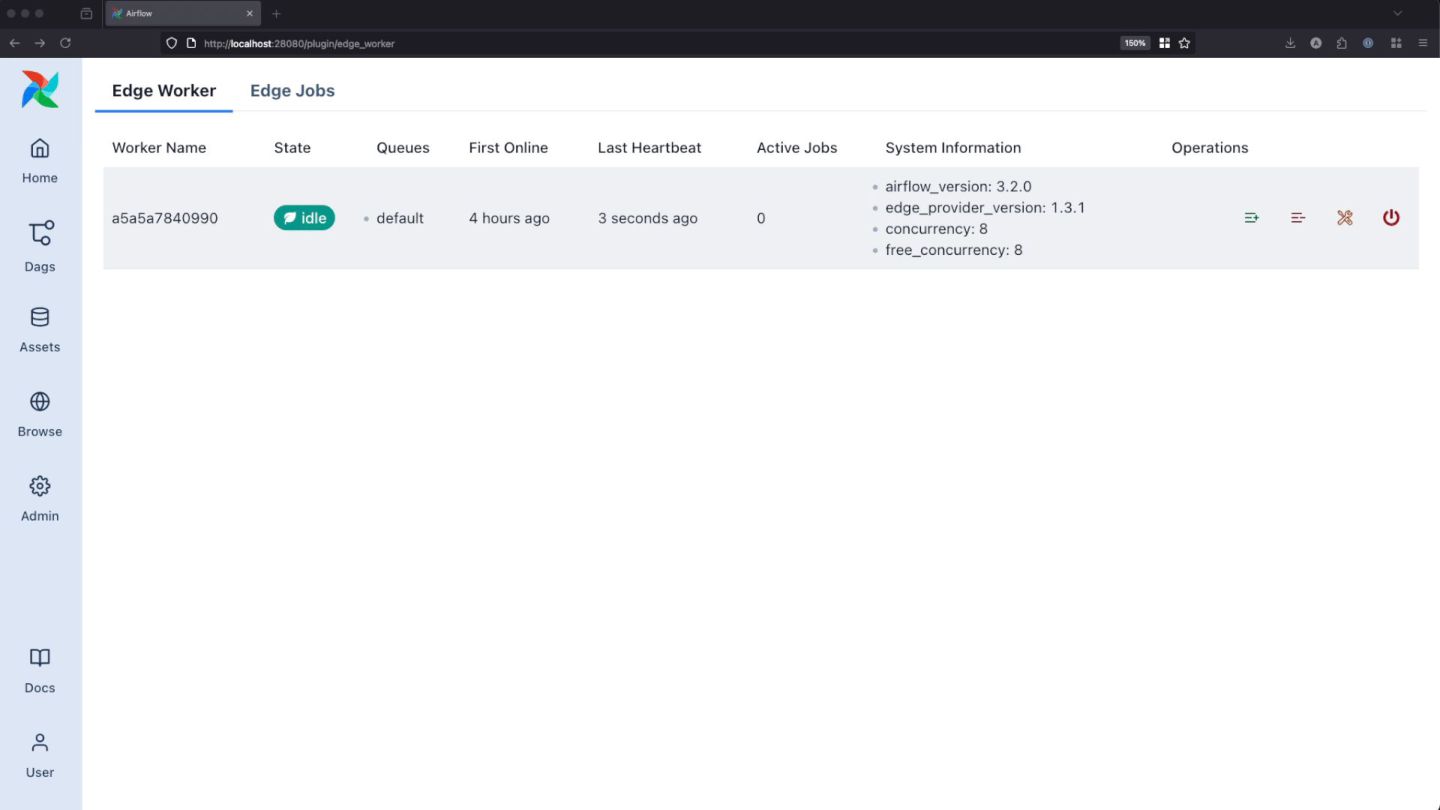Click the Airflow pinwheel logo
1440x810 pixels.
coord(40,90)
